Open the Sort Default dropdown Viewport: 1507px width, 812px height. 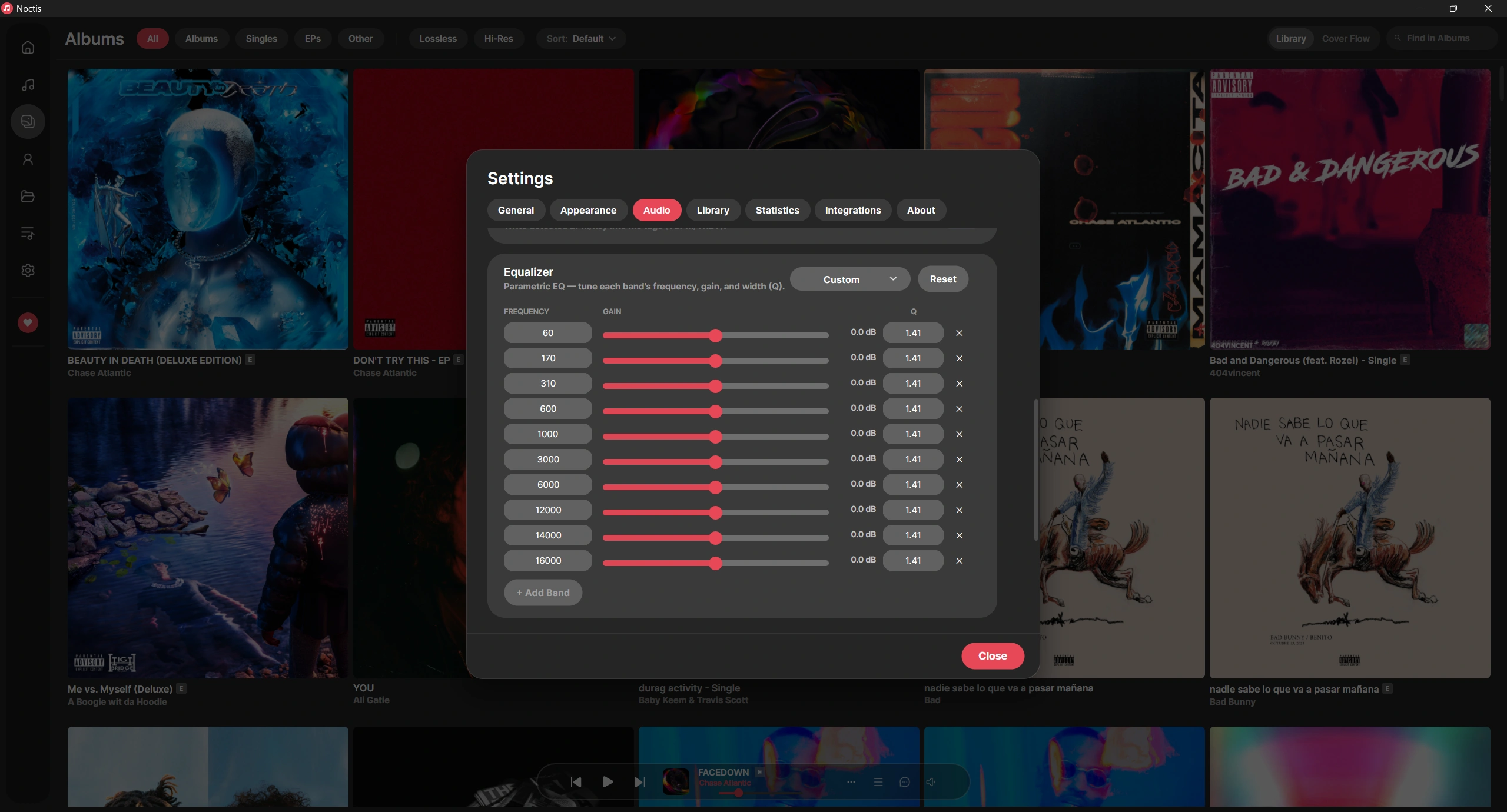[x=581, y=39]
